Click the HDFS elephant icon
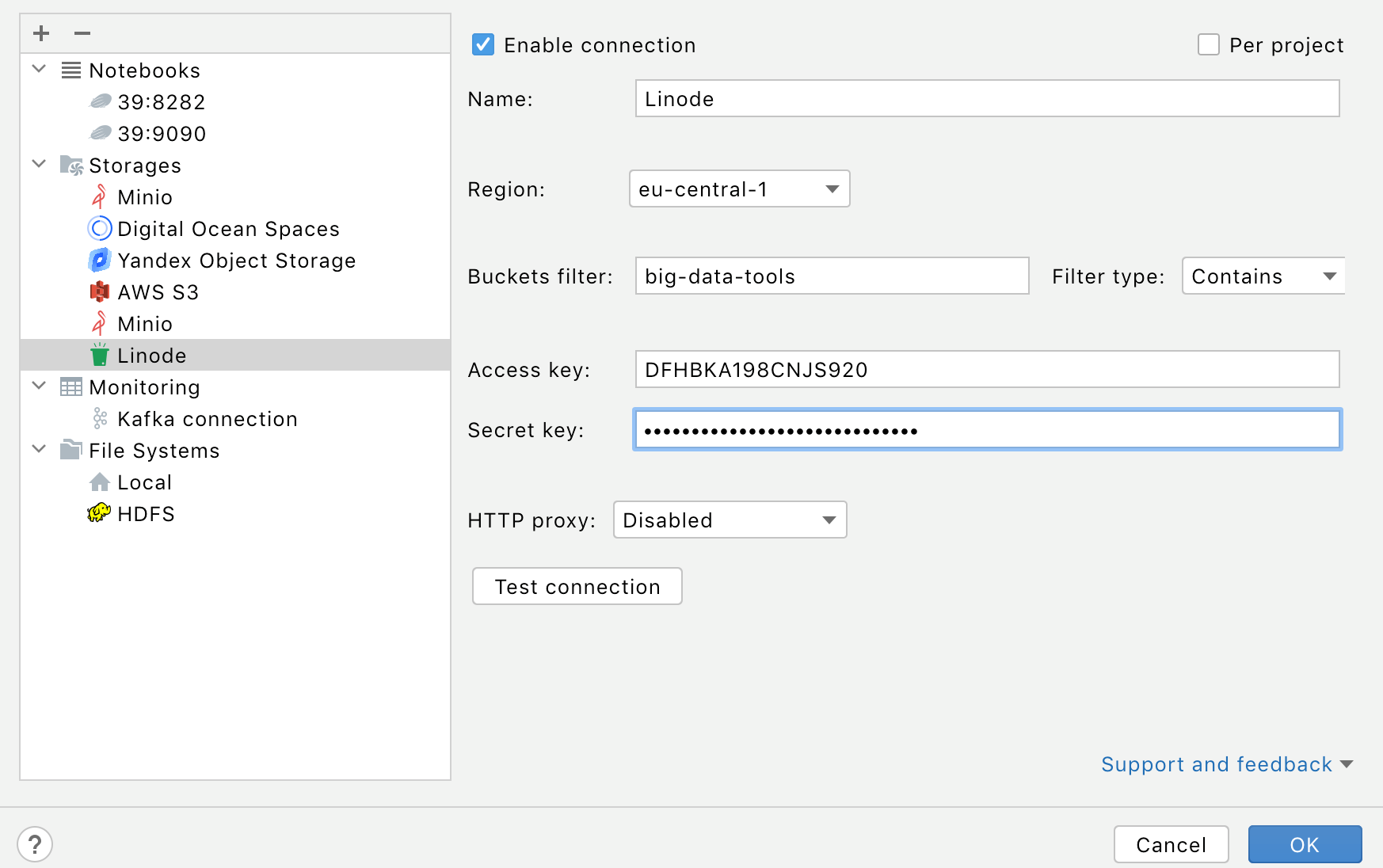The width and height of the screenshot is (1383, 868). coord(99,513)
